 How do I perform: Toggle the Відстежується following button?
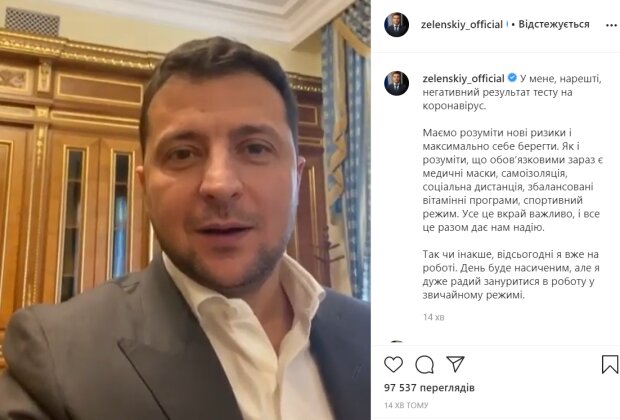click(554, 25)
